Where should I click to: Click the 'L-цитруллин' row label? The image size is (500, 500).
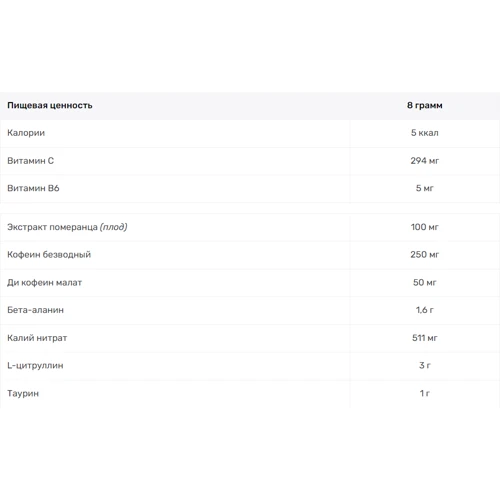coord(35,366)
